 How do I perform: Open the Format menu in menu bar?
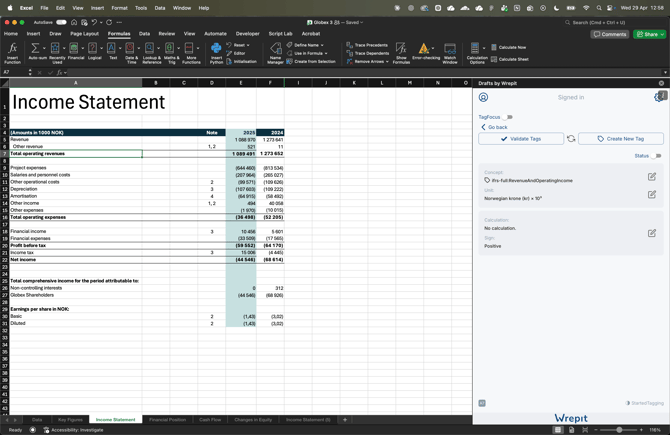(x=119, y=8)
